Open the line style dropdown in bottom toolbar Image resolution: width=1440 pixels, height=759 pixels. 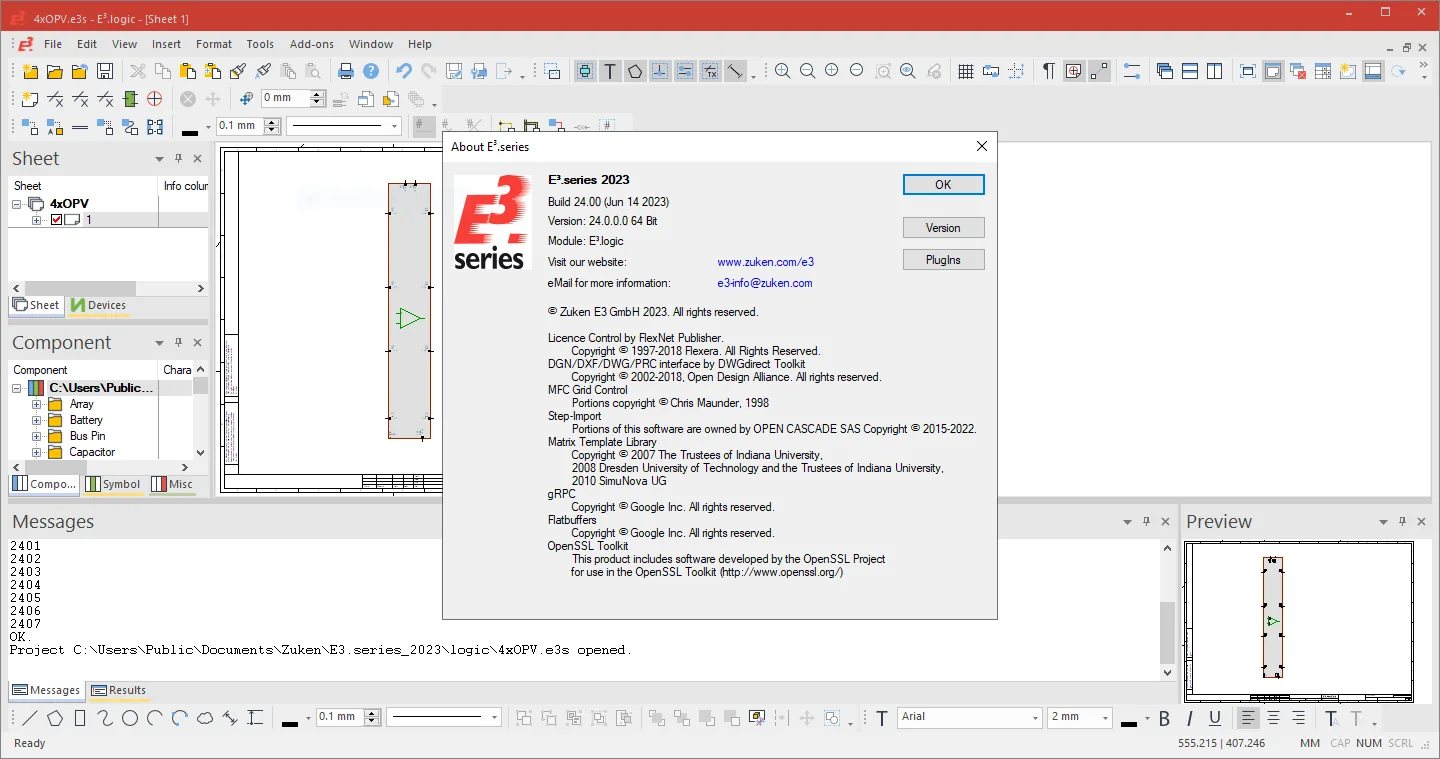coord(494,717)
